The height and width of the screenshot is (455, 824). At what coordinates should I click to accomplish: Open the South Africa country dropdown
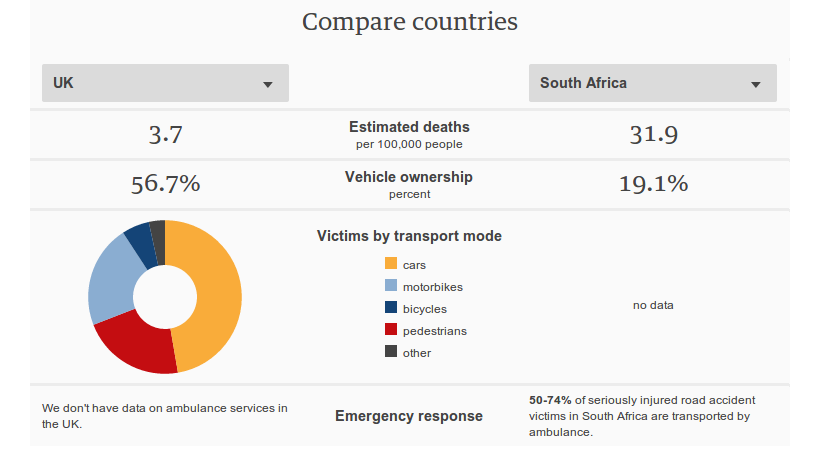[x=652, y=83]
